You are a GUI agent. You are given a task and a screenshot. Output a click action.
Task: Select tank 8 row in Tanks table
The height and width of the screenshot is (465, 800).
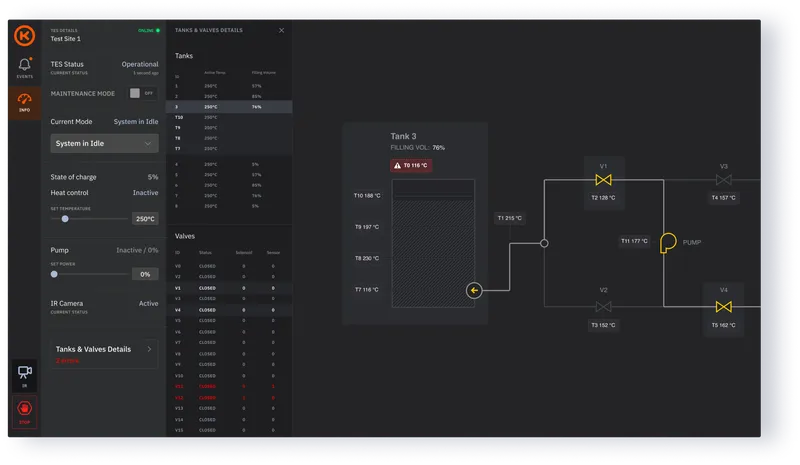point(229,206)
